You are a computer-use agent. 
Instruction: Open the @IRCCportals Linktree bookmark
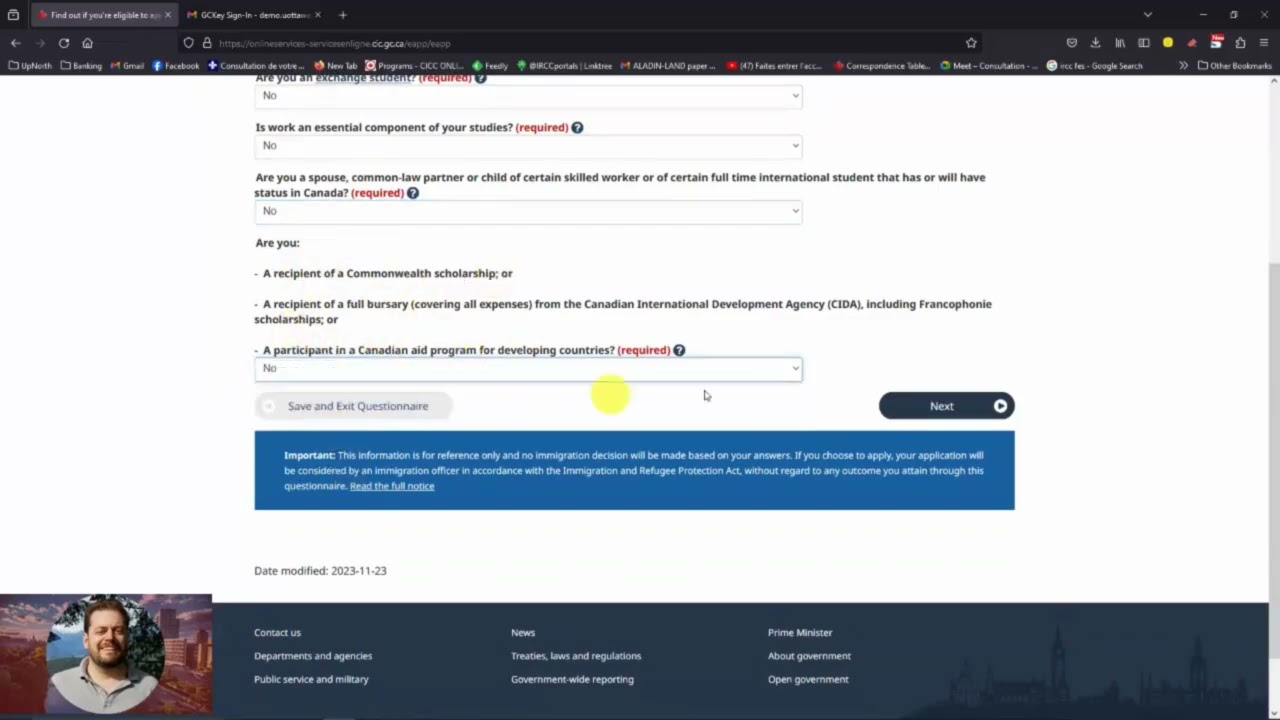pos(564,66)
